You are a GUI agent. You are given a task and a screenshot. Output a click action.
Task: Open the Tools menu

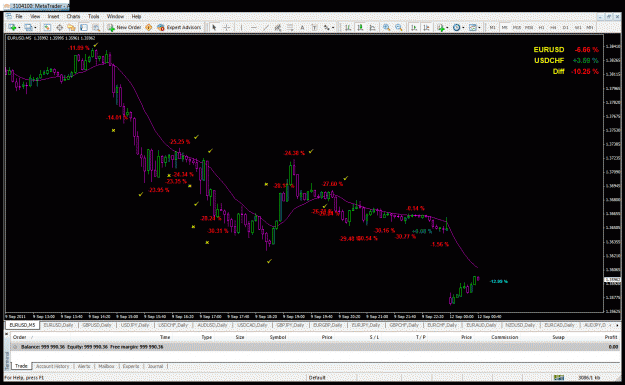[x=94, y=16]
